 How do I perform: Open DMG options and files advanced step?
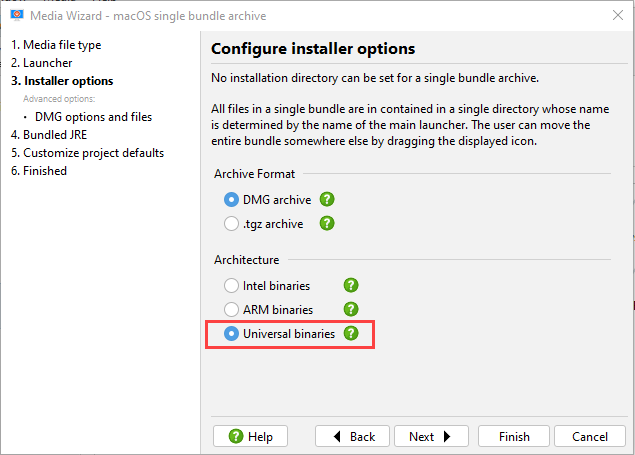point(93,117)
